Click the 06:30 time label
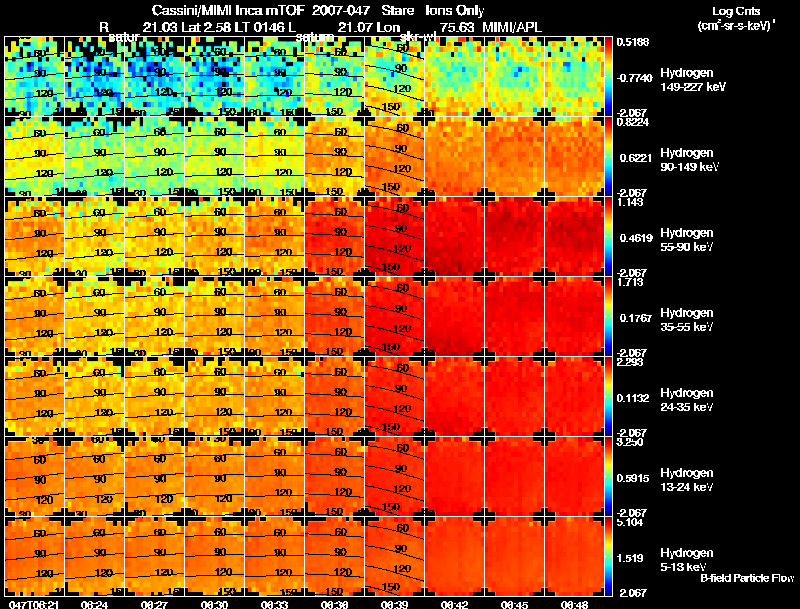The image size is (800, 609). (x=214, y=604)
